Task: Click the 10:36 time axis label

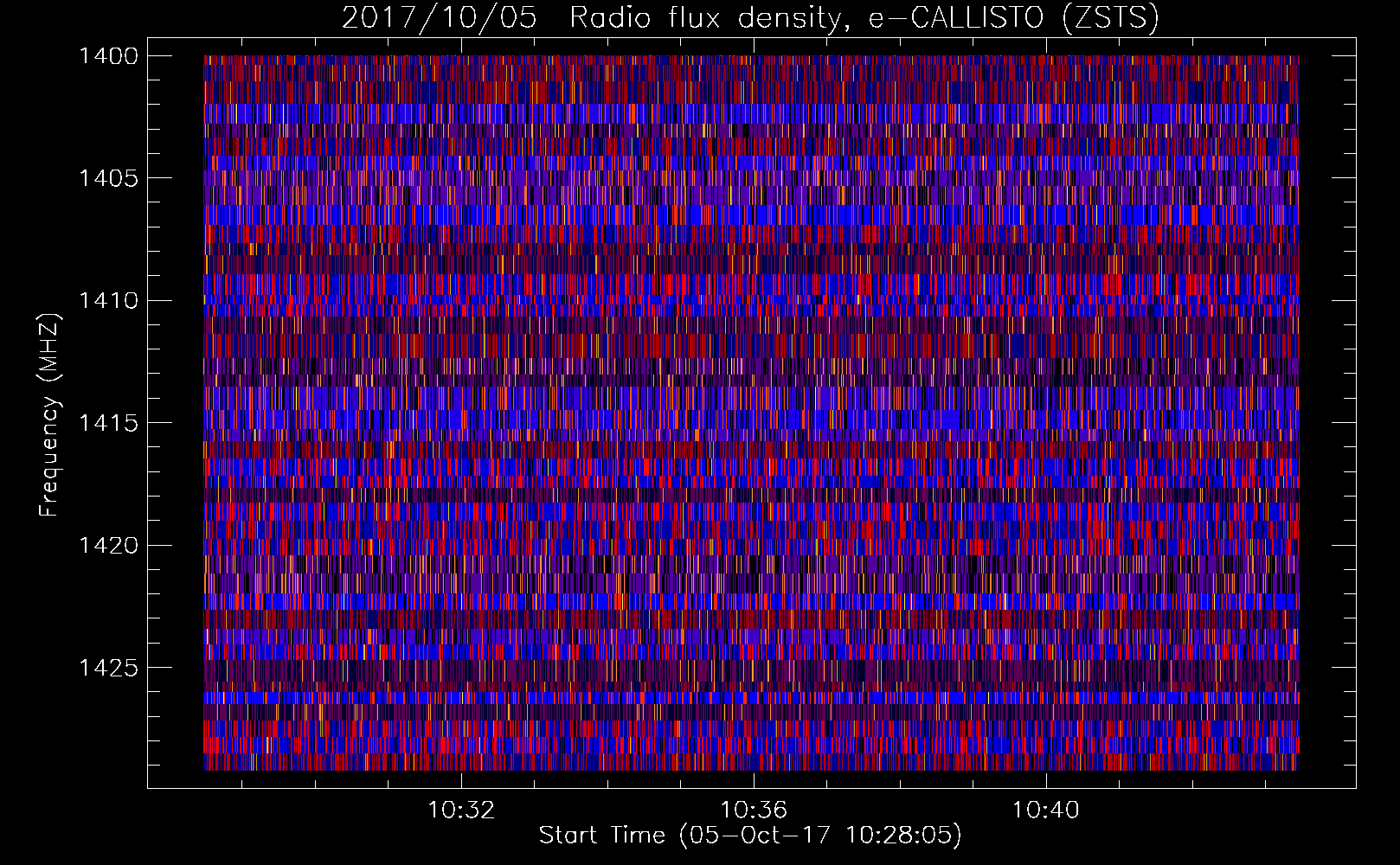Action: click(755, 810)
